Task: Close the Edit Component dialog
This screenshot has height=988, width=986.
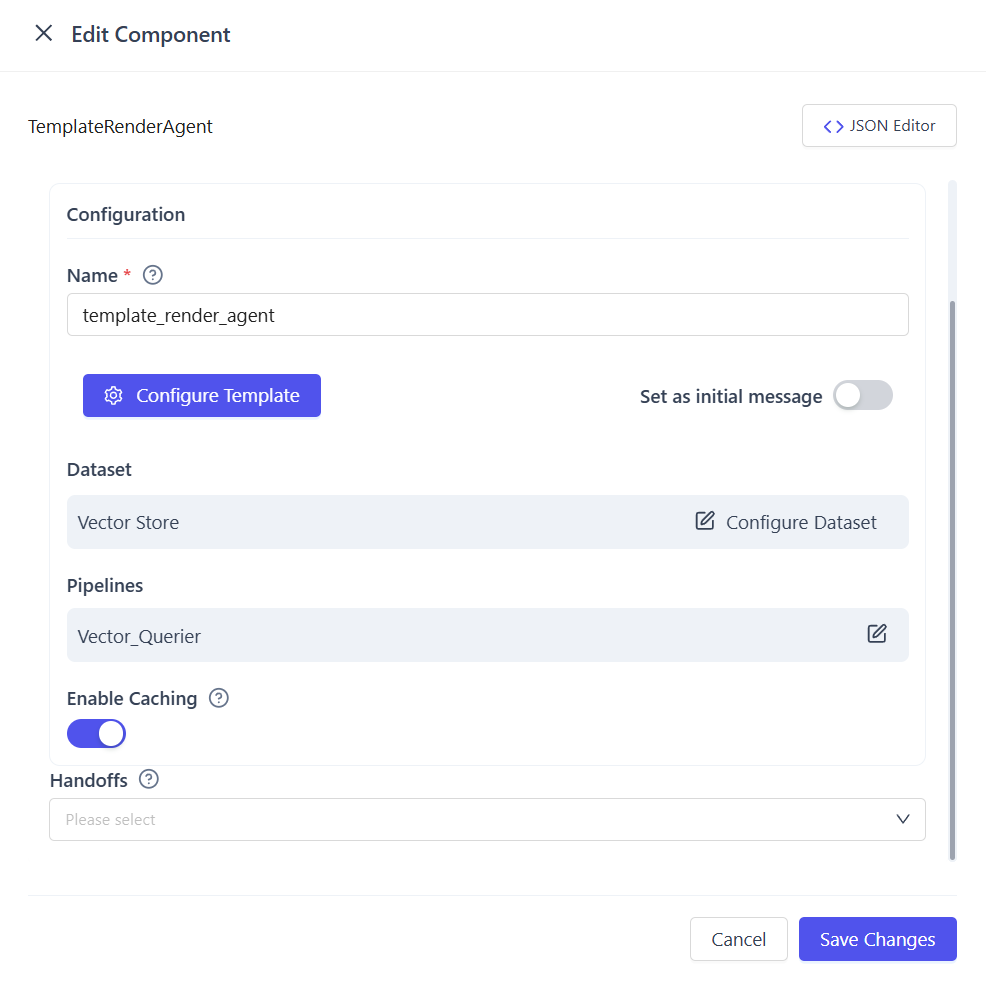Action: [44, 34]
